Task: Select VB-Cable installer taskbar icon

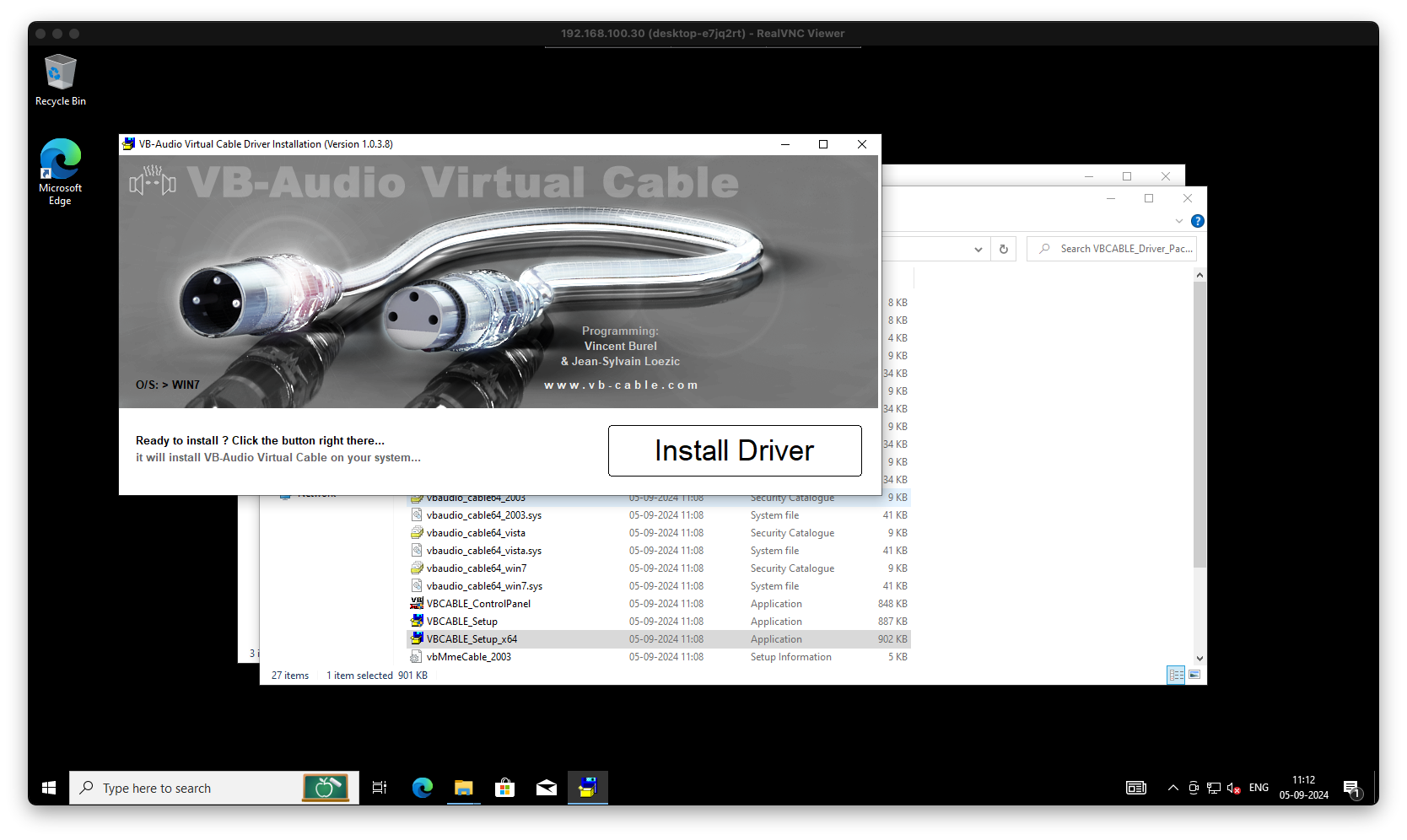Action: pos(587,788)
